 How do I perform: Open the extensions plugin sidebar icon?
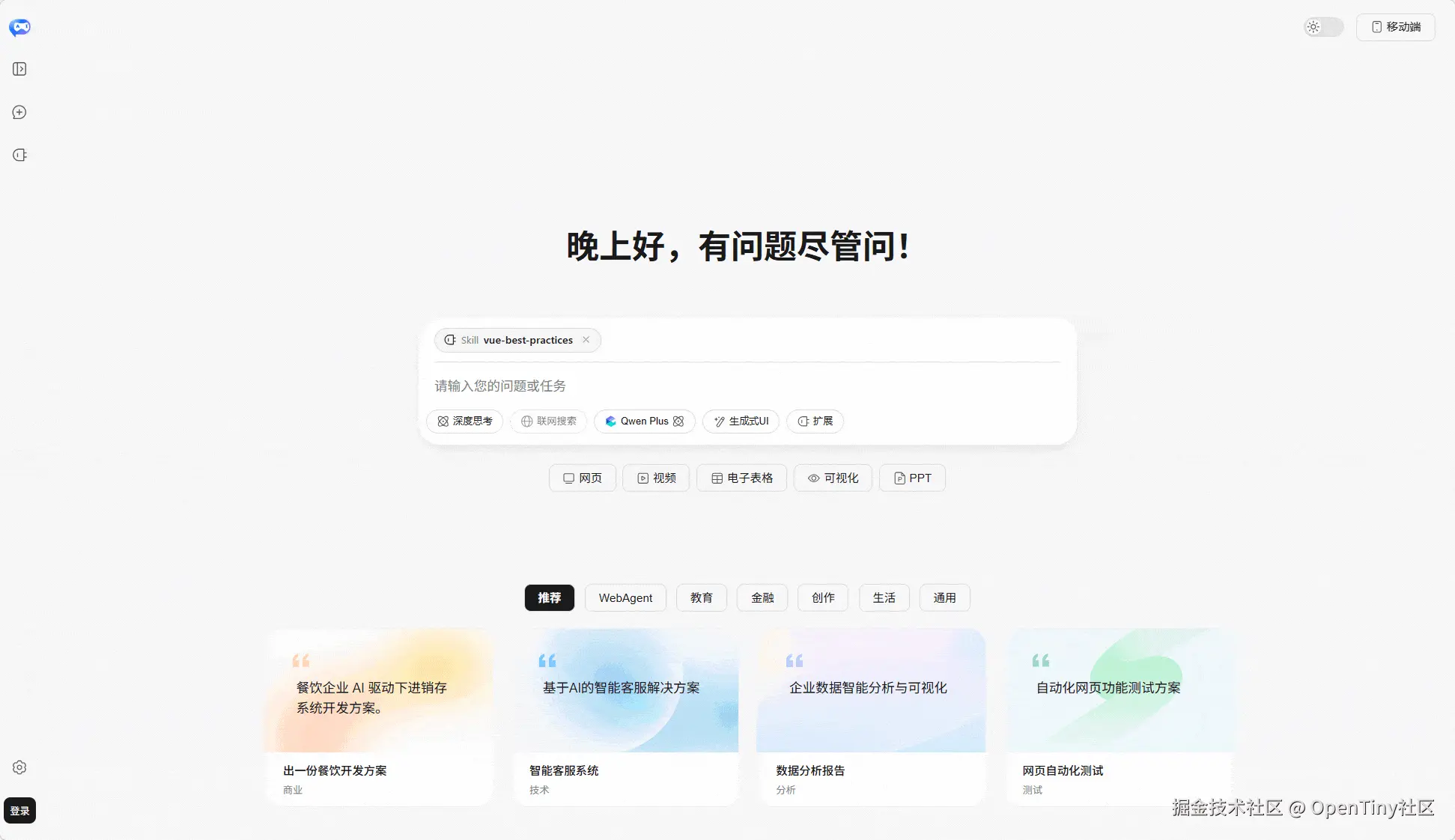(x=19, y=155)
